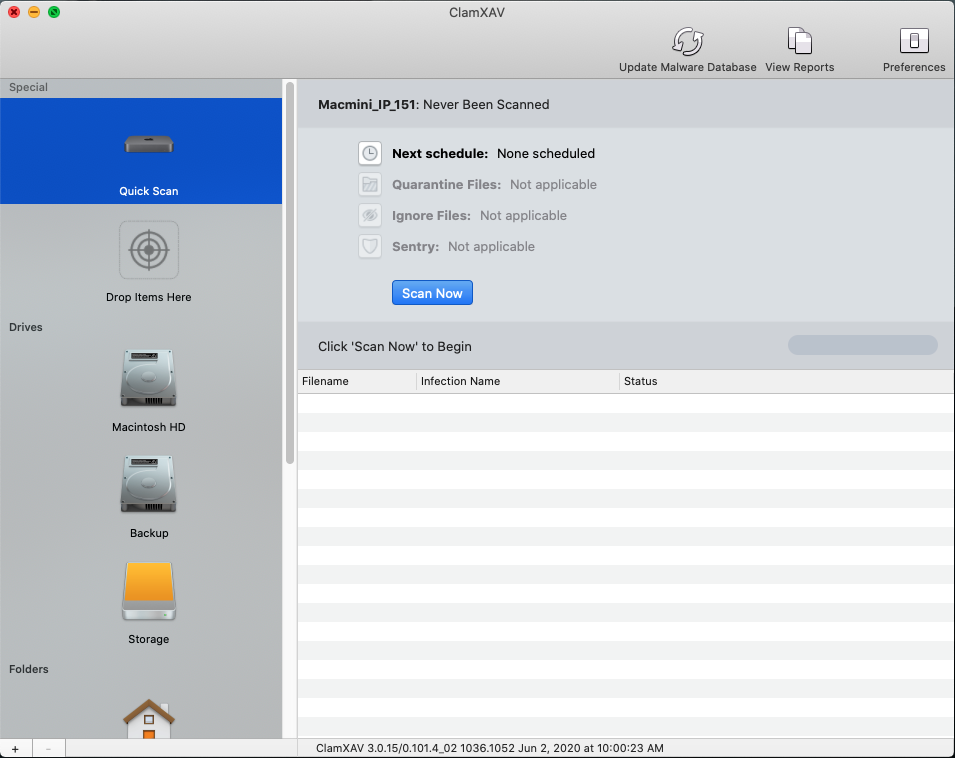The width and height of the screenshot is (955, 758).
Task: Click the Macintosh HD label
Action: [x=149, y=427]
